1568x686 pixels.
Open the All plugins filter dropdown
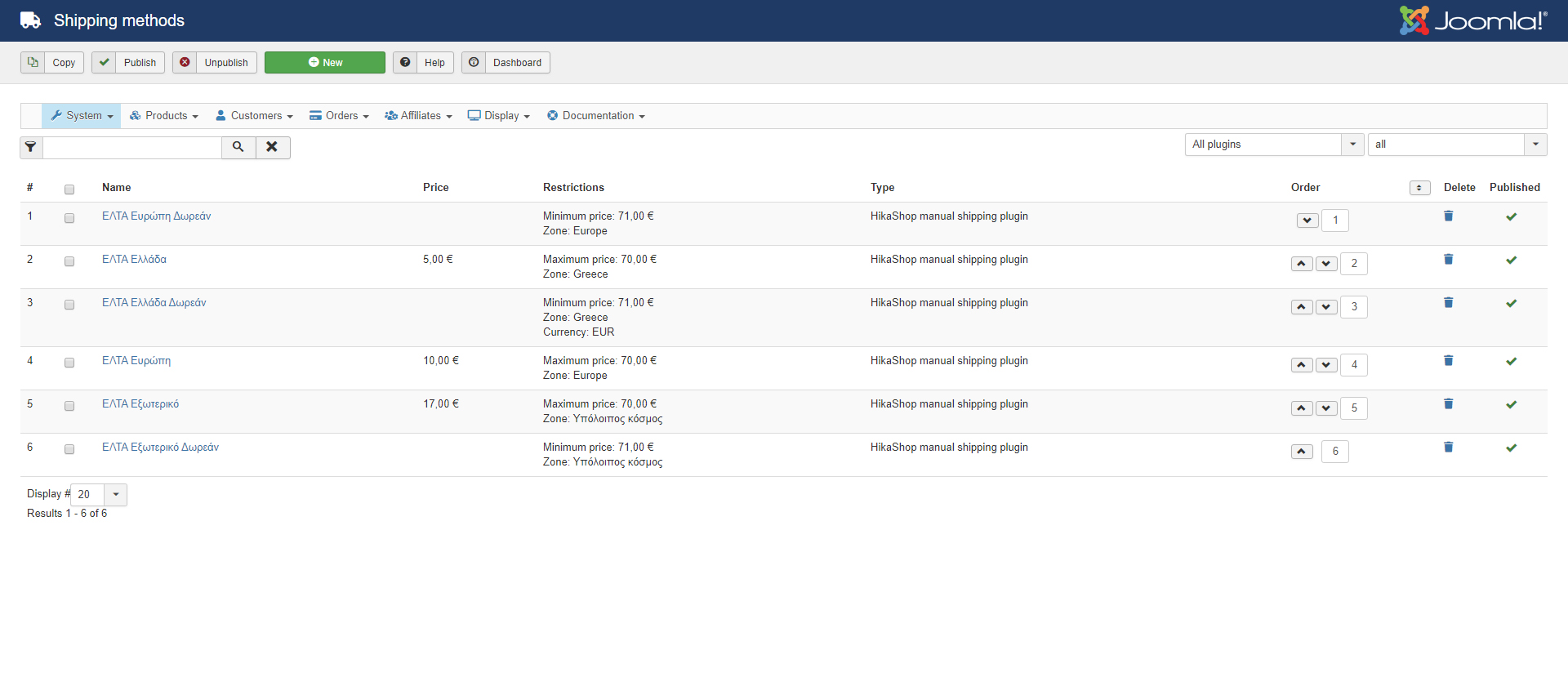click(1274, 145)
